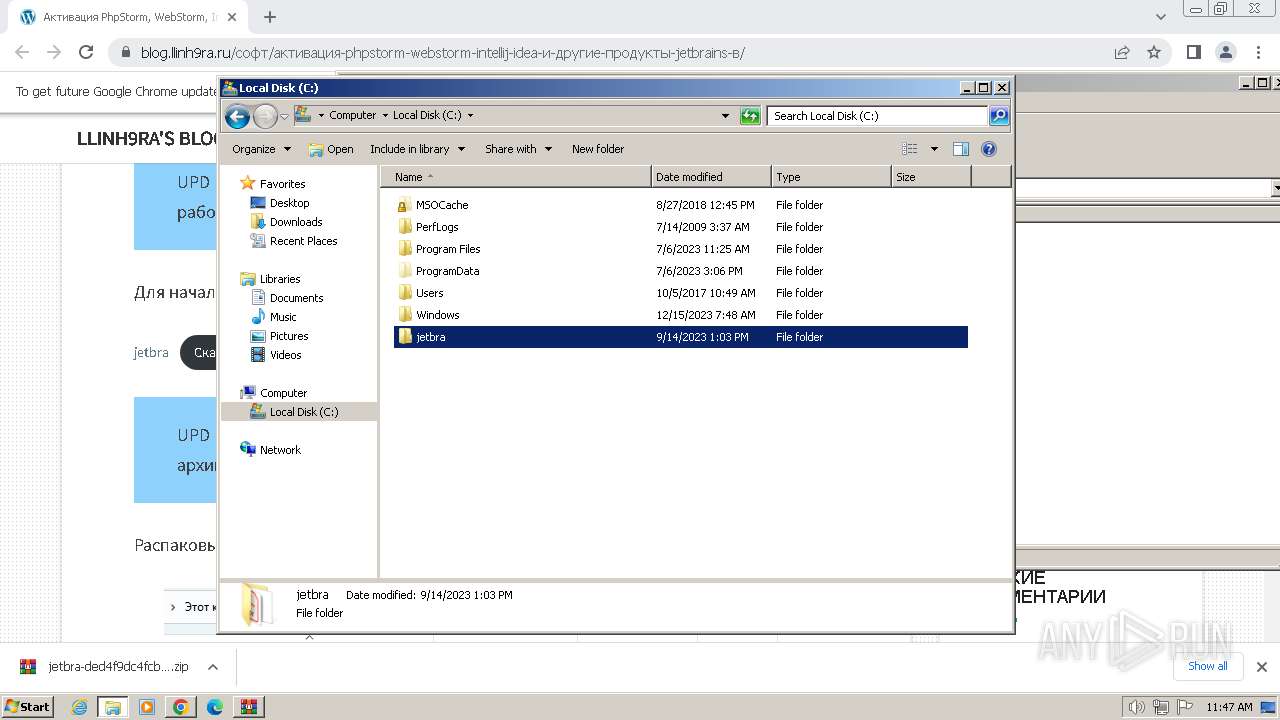Click the jetbra folder icon in the list
This screenshot has width=1280, height=720.
[x=404, y=337]
